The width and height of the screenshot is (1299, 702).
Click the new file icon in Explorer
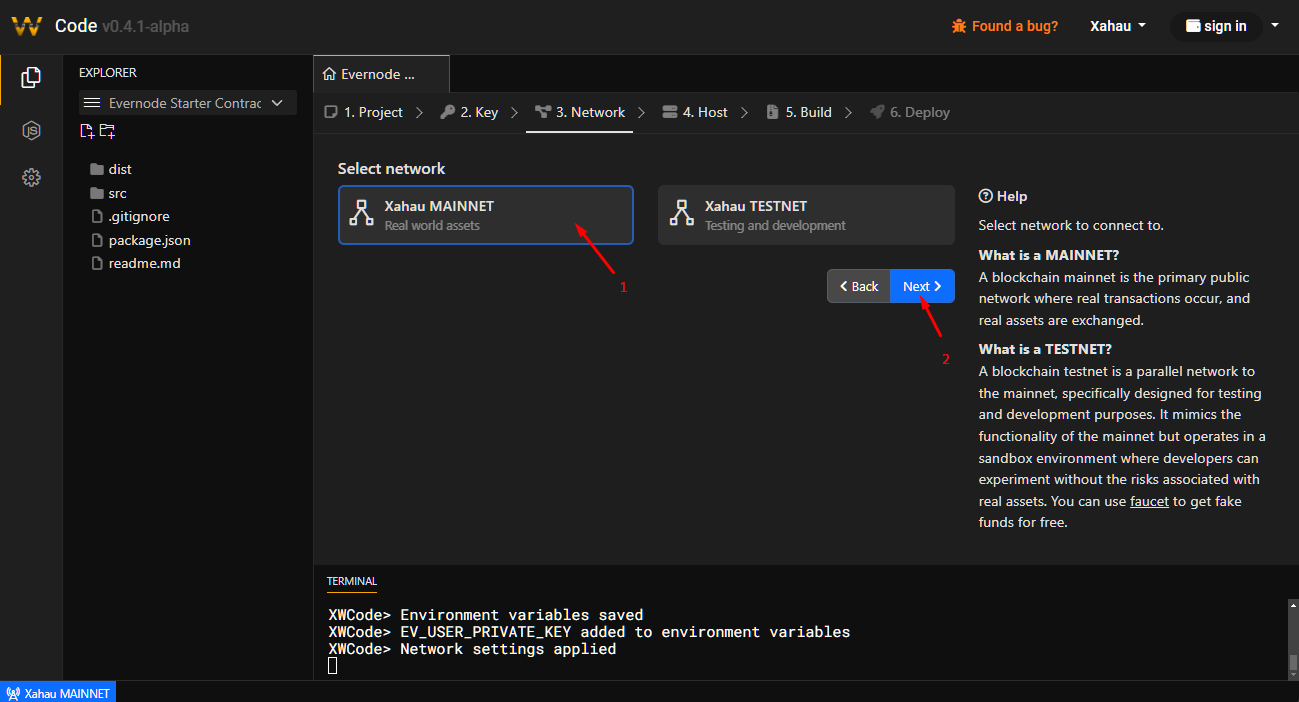[x=87, y=131]
